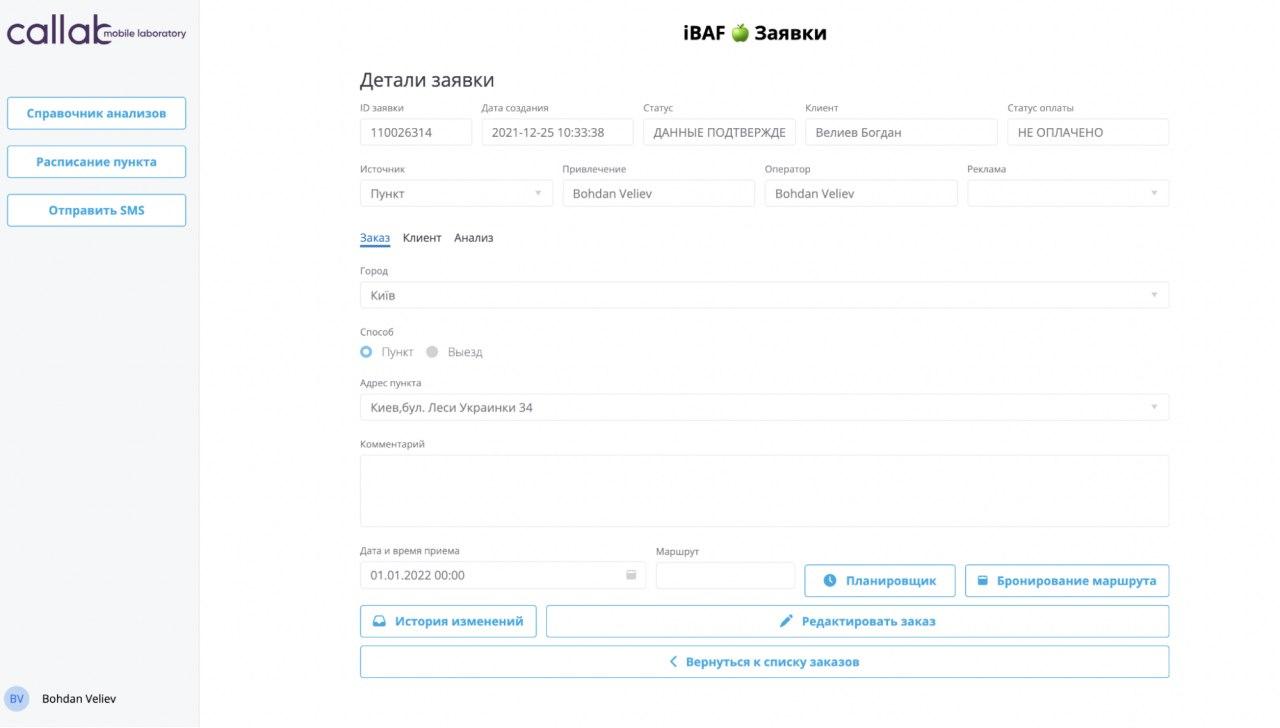Click the calendar icon in date field
This screenshot has width=1280, height=728.
point(631,575)
